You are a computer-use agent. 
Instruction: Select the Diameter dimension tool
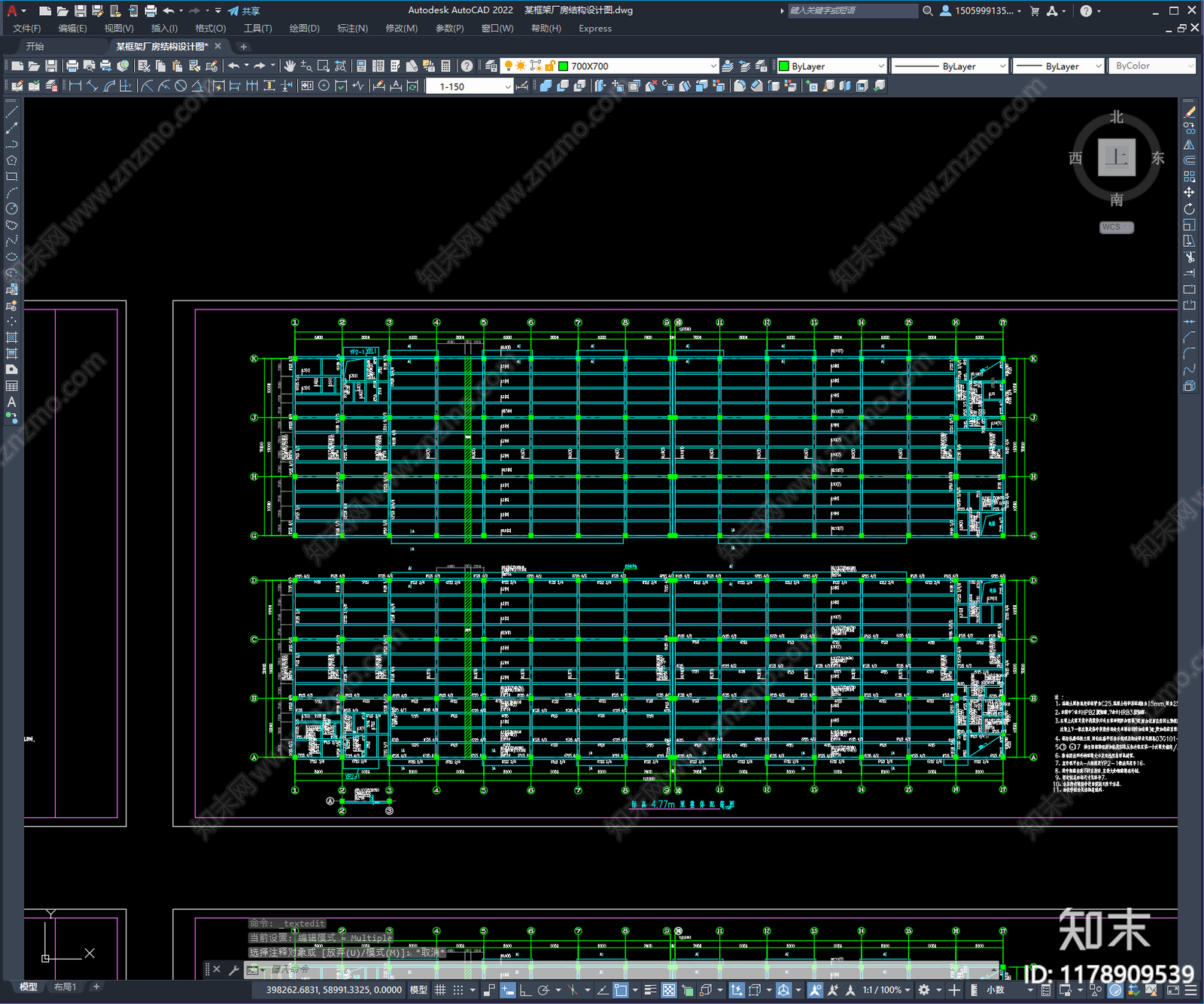[x=181, y=86]
